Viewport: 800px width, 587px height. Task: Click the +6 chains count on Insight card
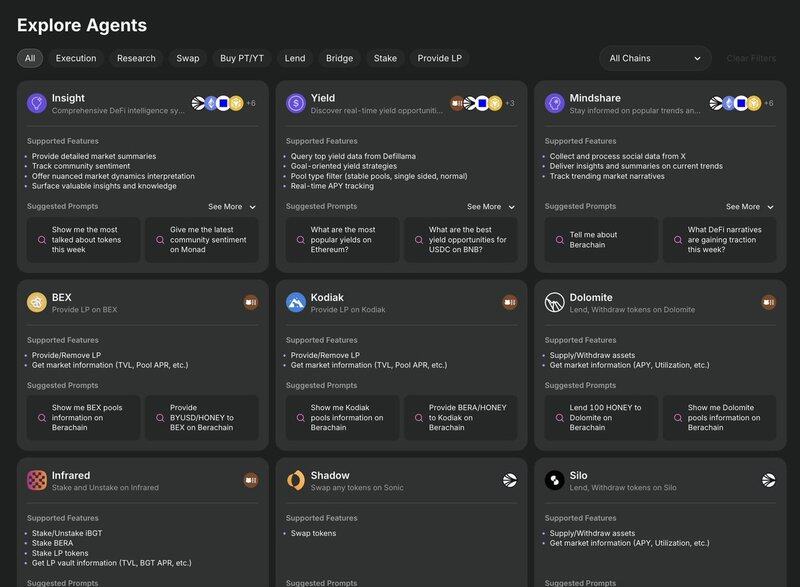click(x=251, y=104)
